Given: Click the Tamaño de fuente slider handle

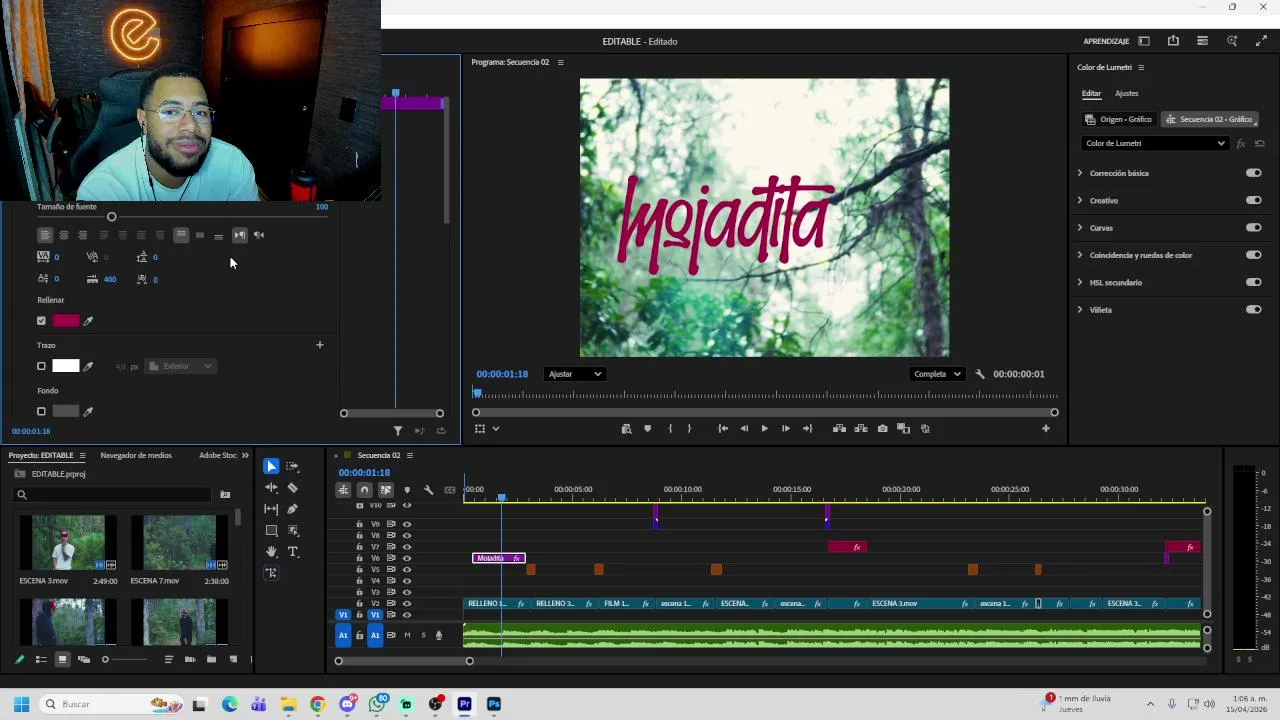Looking at the screenshot, I should tap(112, 217).
